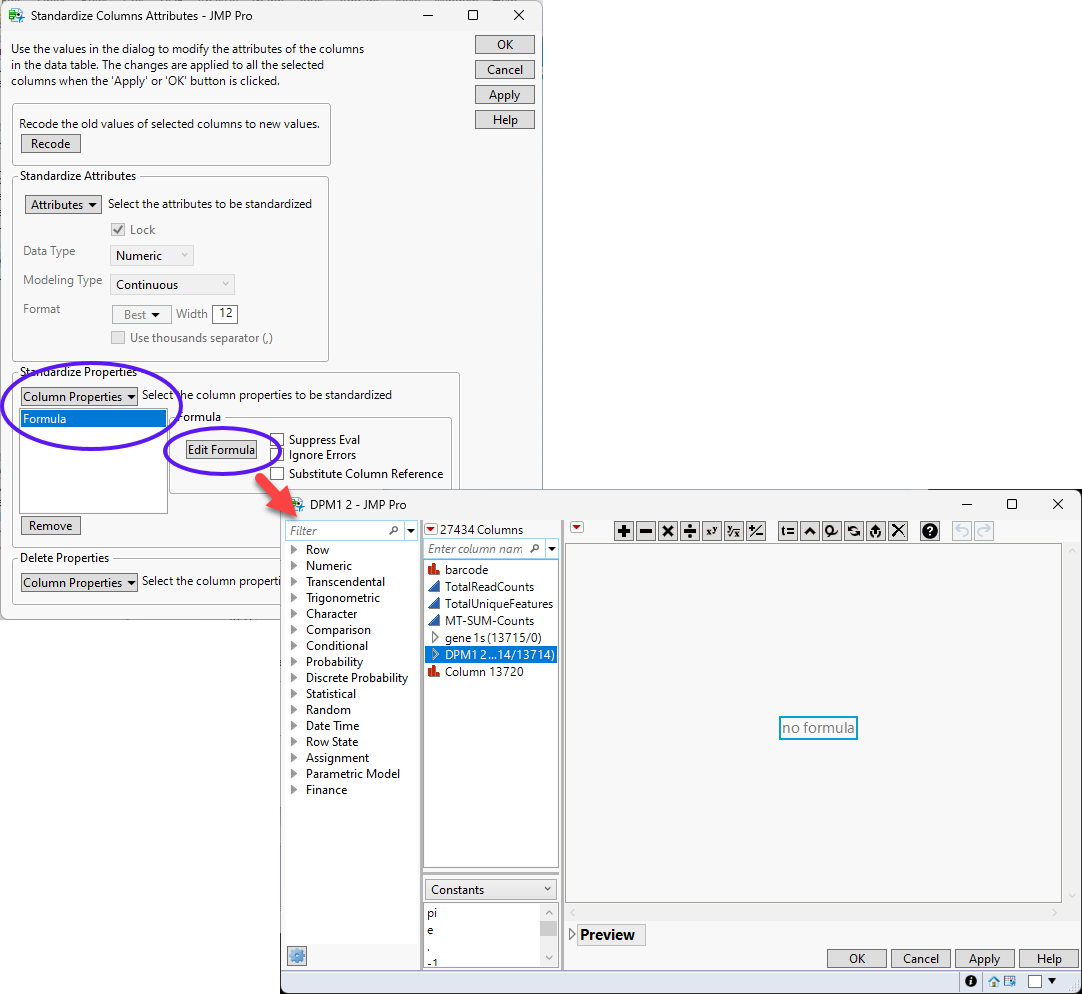The height and width of the screenshot is (994, 1082).
Task: Insert addition operator in formula toolbar
Action: (x=624, y=531)
